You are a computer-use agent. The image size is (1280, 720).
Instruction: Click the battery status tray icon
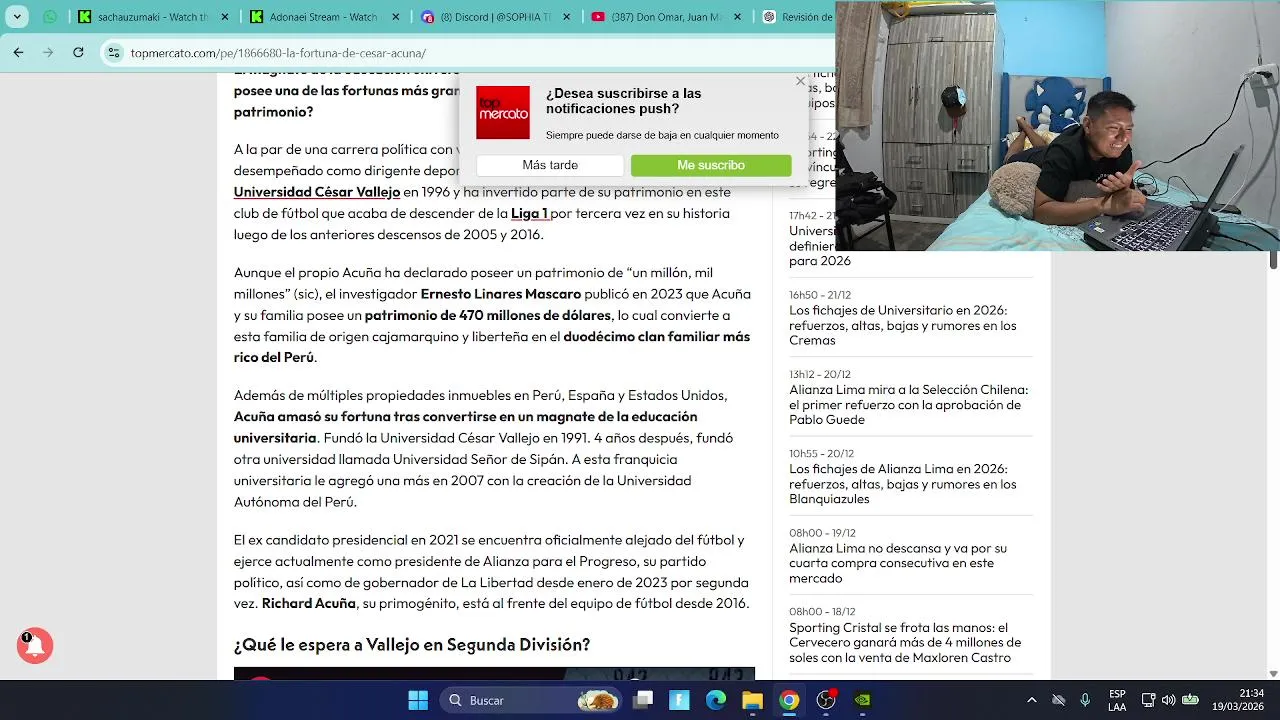(x=1191, y=700)
